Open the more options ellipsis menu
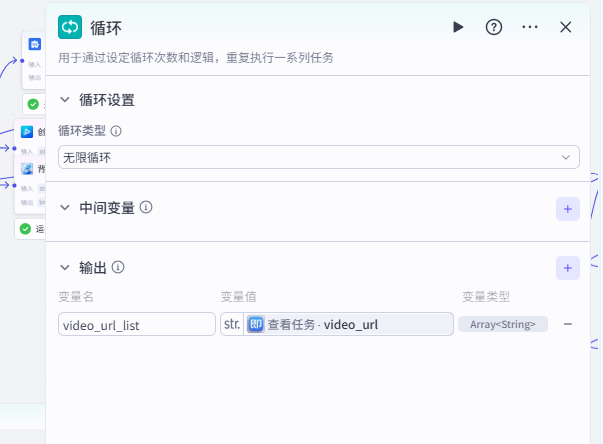603x444 pixels. point(530,27)
